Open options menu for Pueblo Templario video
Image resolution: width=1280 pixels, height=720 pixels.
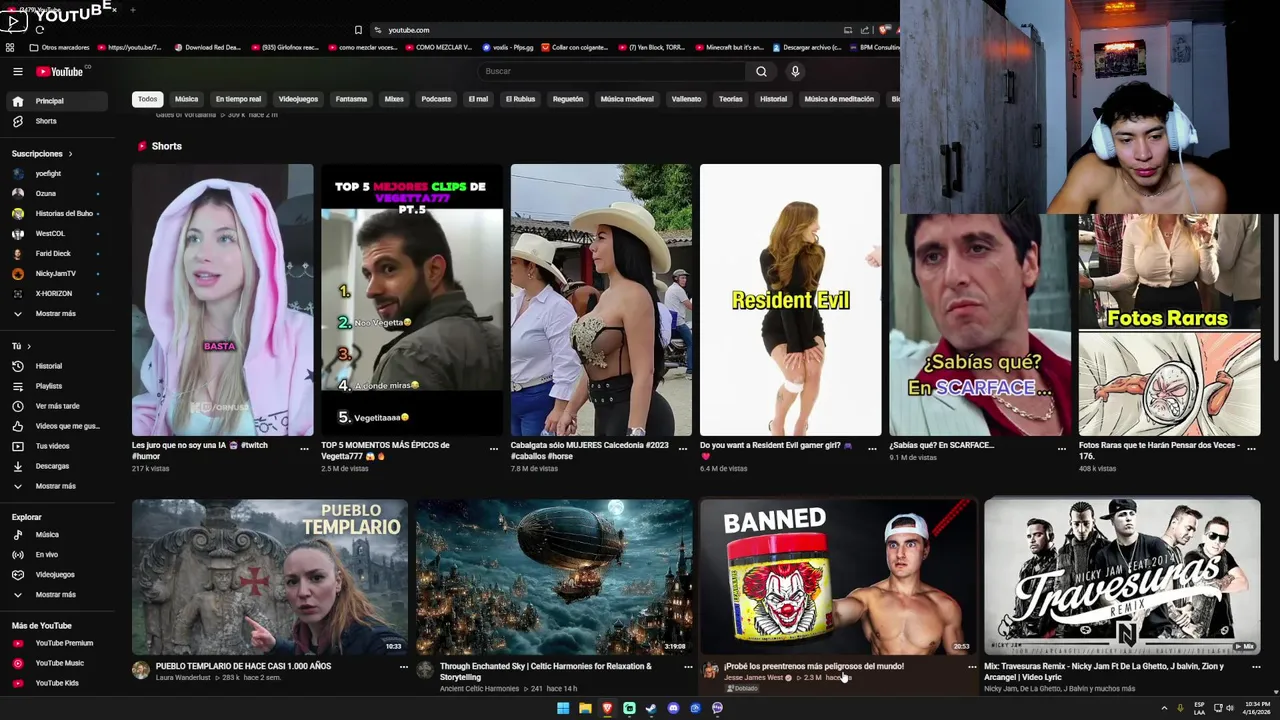pos(404,666)
